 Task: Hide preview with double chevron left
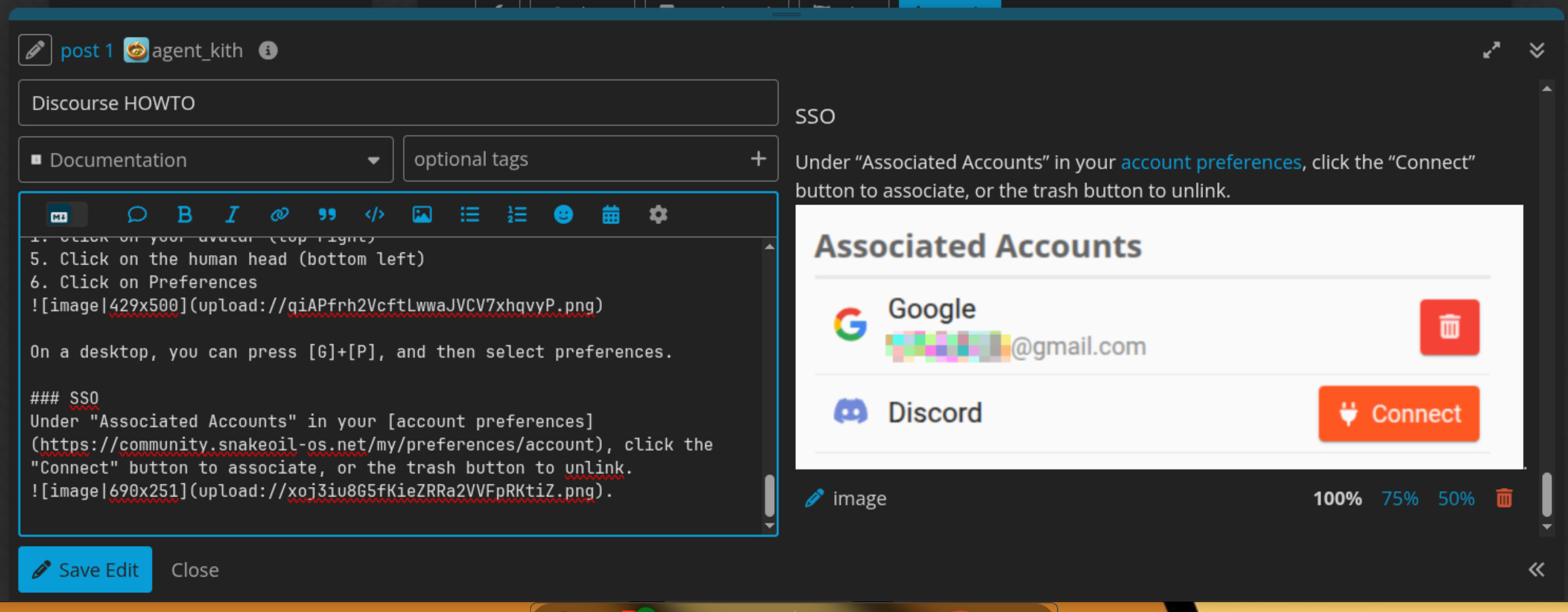tap(1536, 570)
